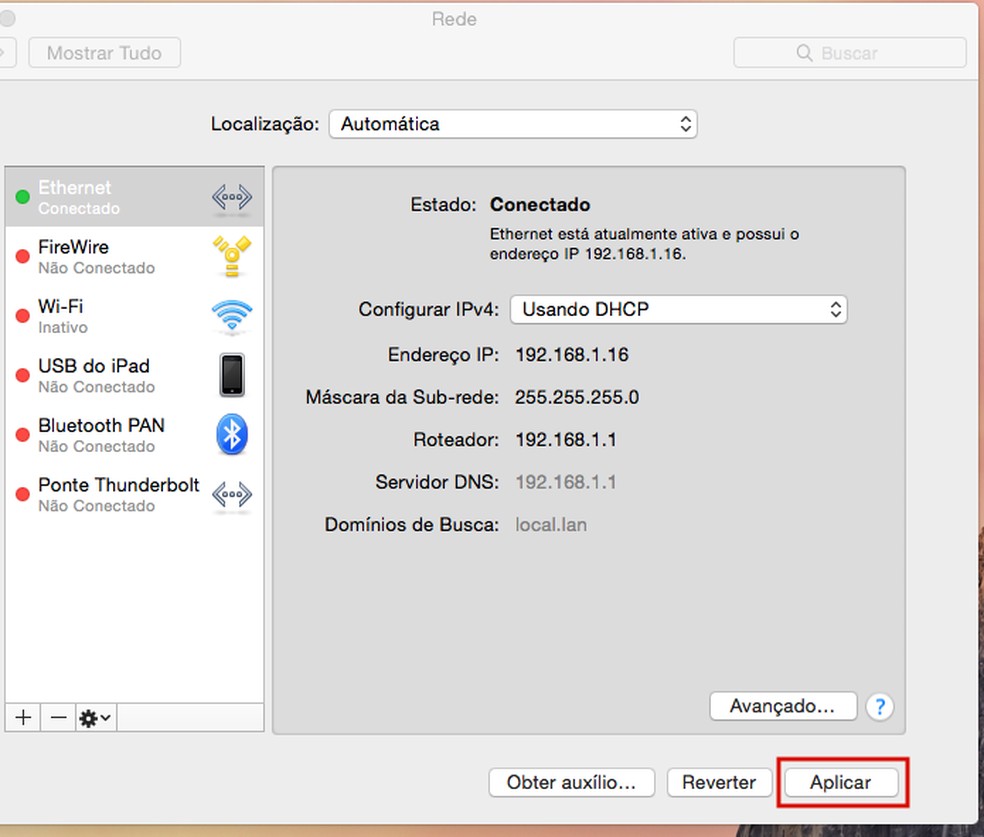Click the red status dot beside FireWire
Screen dimensions: 984x837
click(x=23, y=256)
